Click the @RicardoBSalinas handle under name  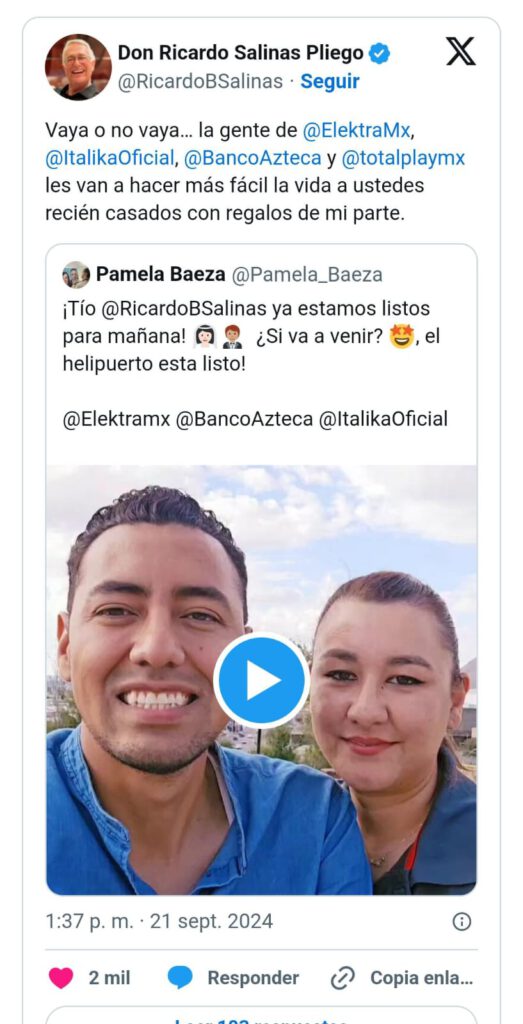tap(200, 82)
